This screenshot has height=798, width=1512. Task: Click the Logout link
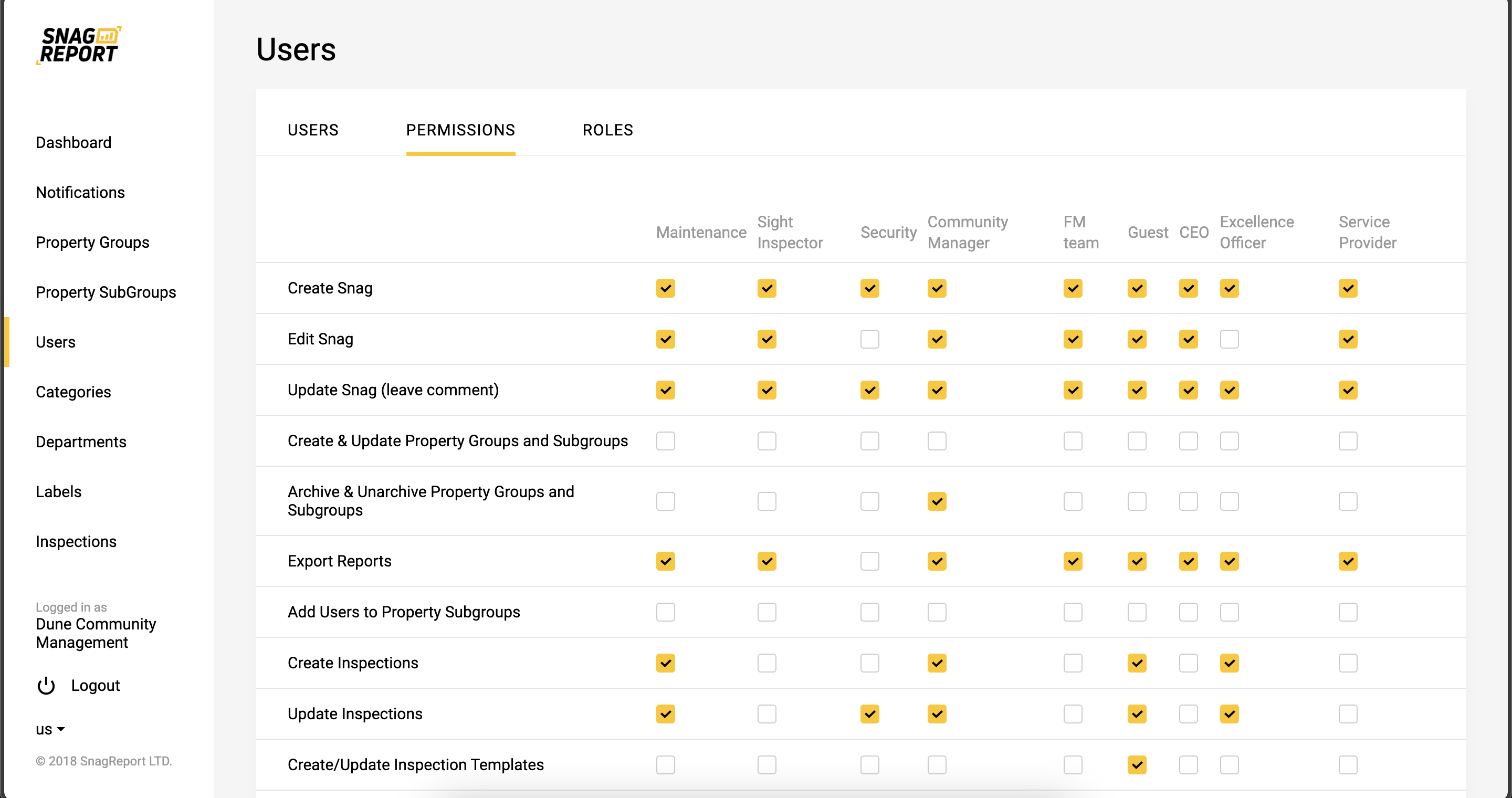click(x=95, y=685)
